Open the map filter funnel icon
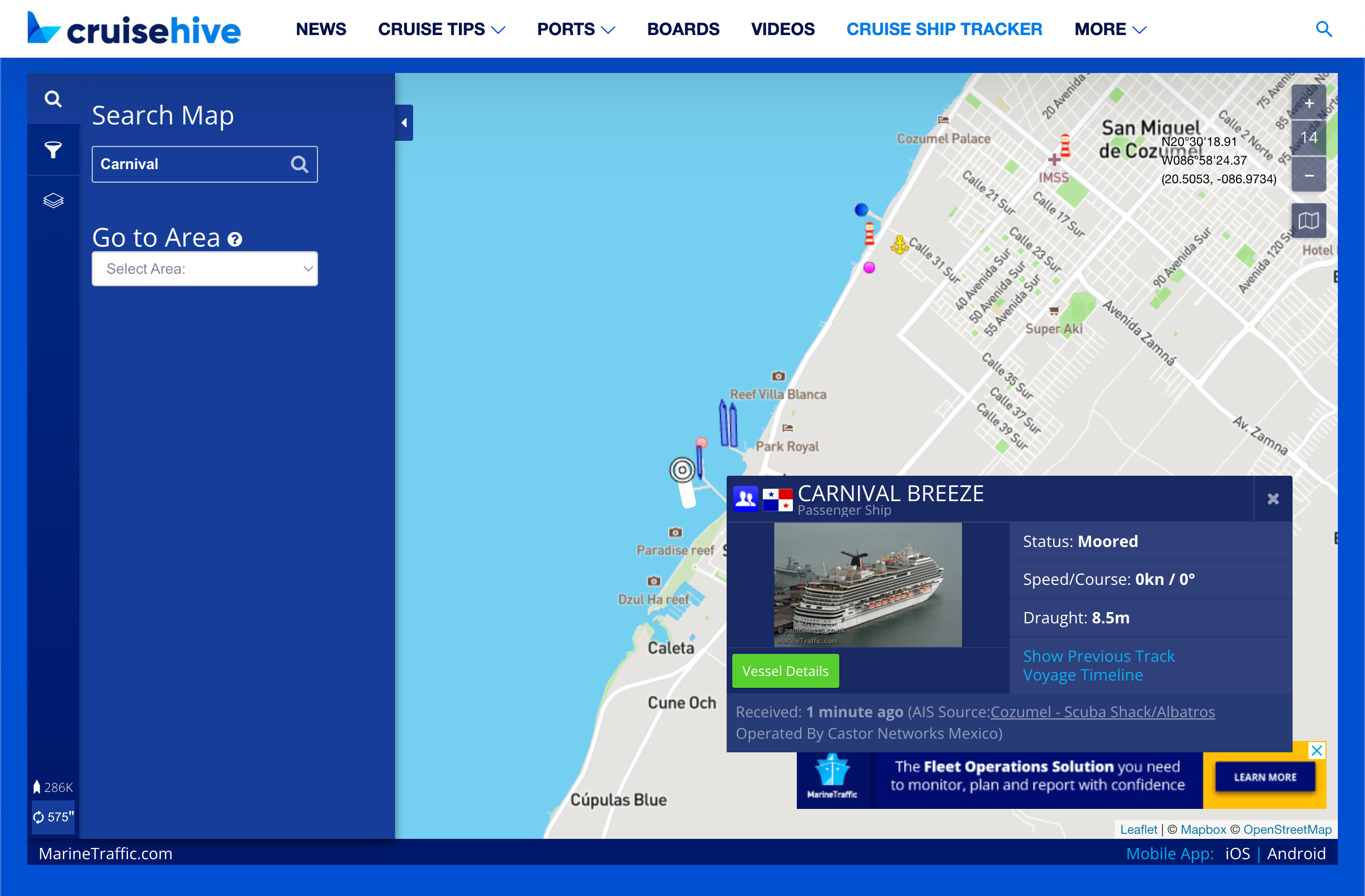This screenshot has height=896, width=1365. [53, 150]
